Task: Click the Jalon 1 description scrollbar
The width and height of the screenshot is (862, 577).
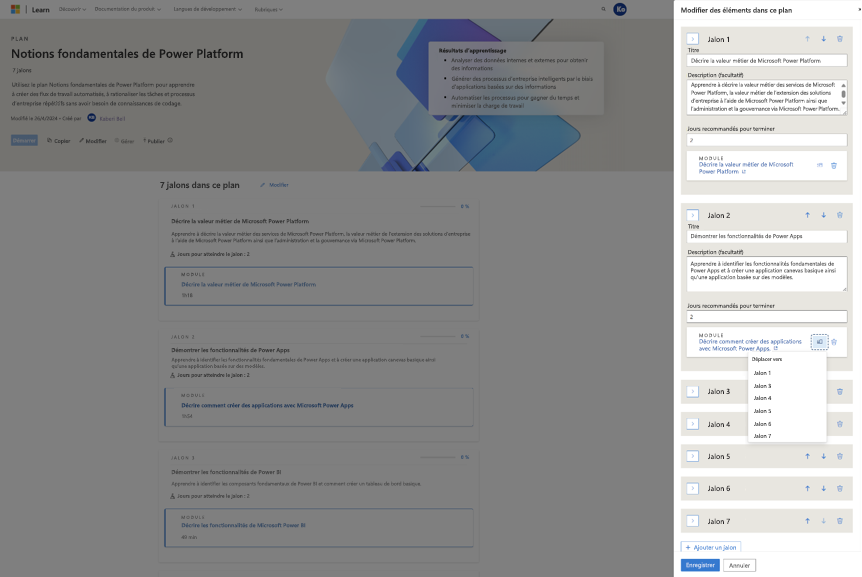Action: coord(843,94)
